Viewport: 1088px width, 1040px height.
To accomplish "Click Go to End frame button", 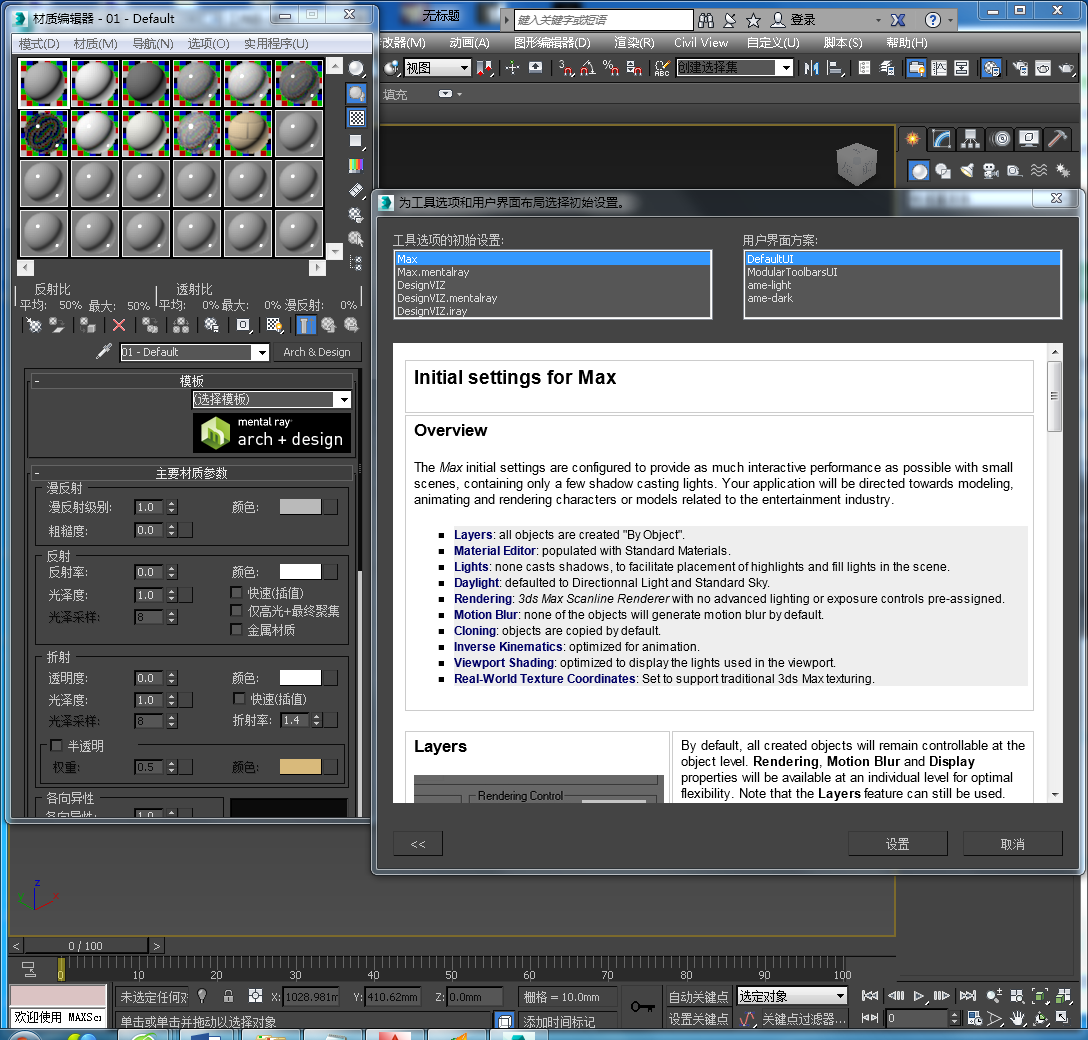I will tap(968, 996).
